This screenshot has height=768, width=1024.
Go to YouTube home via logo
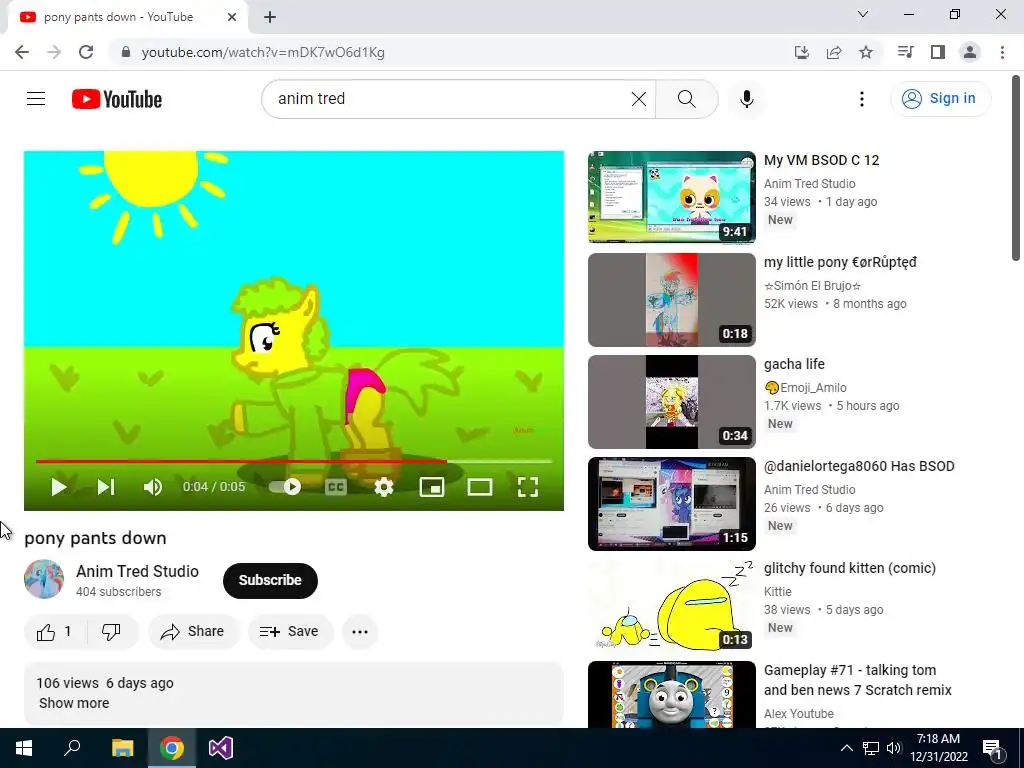[x=117, y=99]
